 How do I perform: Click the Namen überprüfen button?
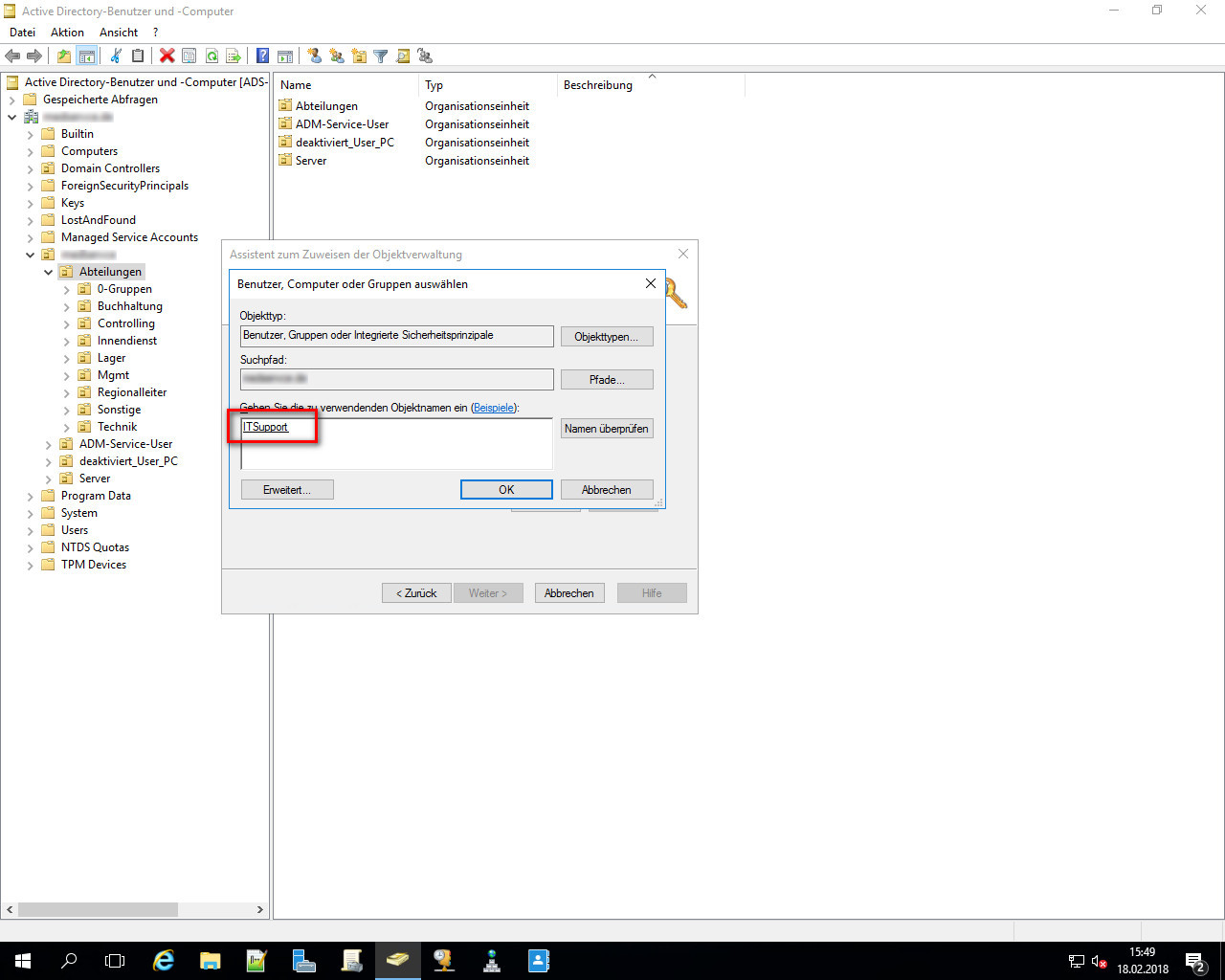click(x=607, y=429)
